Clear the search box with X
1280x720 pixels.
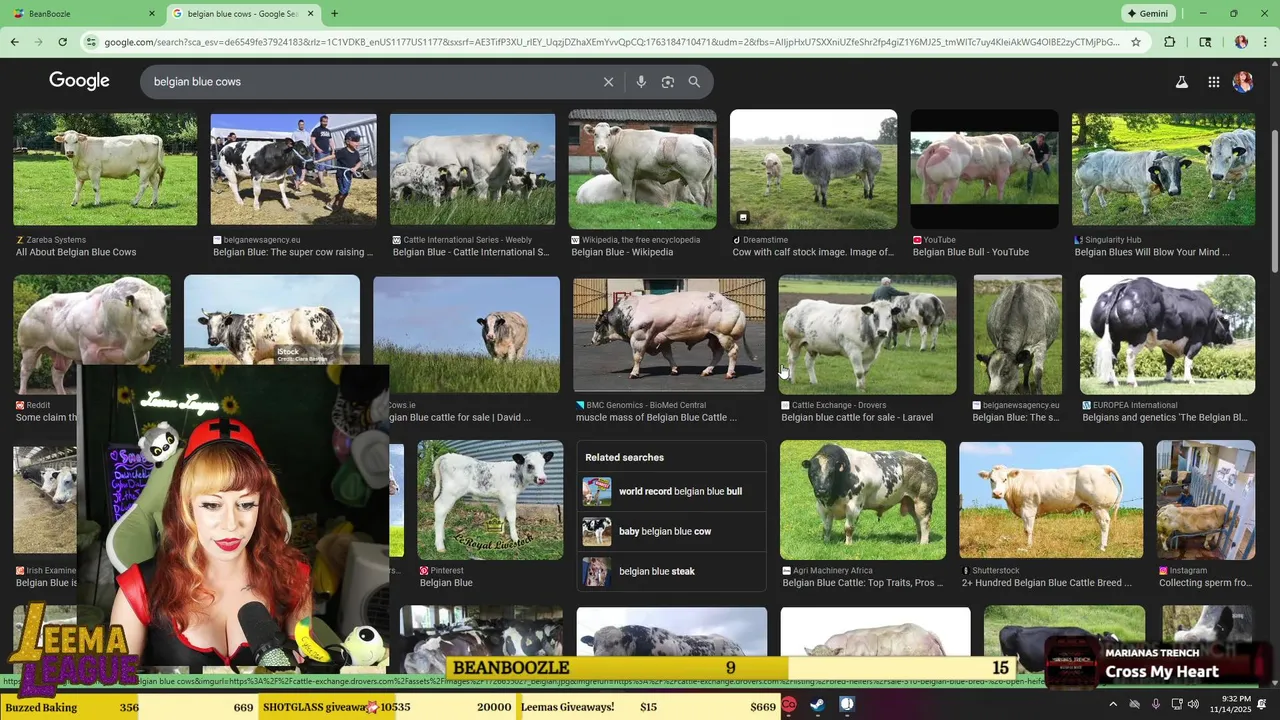click(x=608, y=82)
